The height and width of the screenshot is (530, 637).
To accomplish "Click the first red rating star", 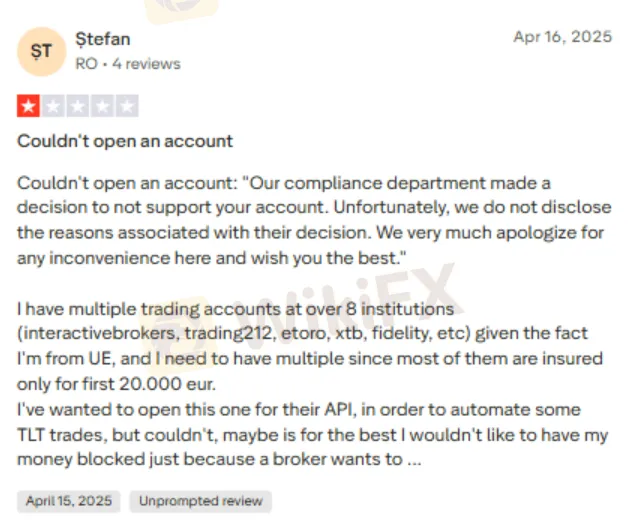I will click(x=28, y=106).
